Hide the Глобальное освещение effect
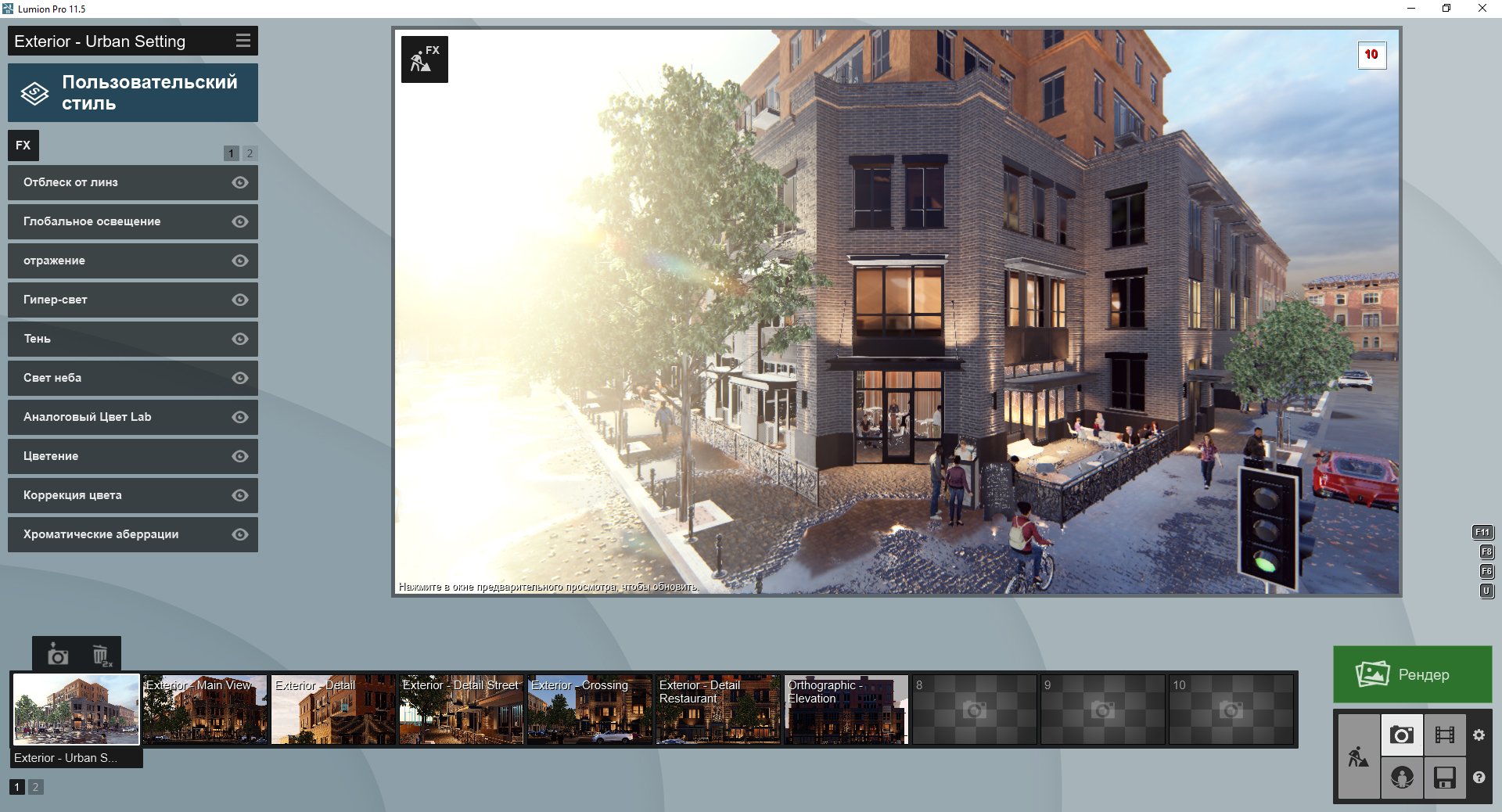Screen dimensions: 1502x812 pos(240,221)
